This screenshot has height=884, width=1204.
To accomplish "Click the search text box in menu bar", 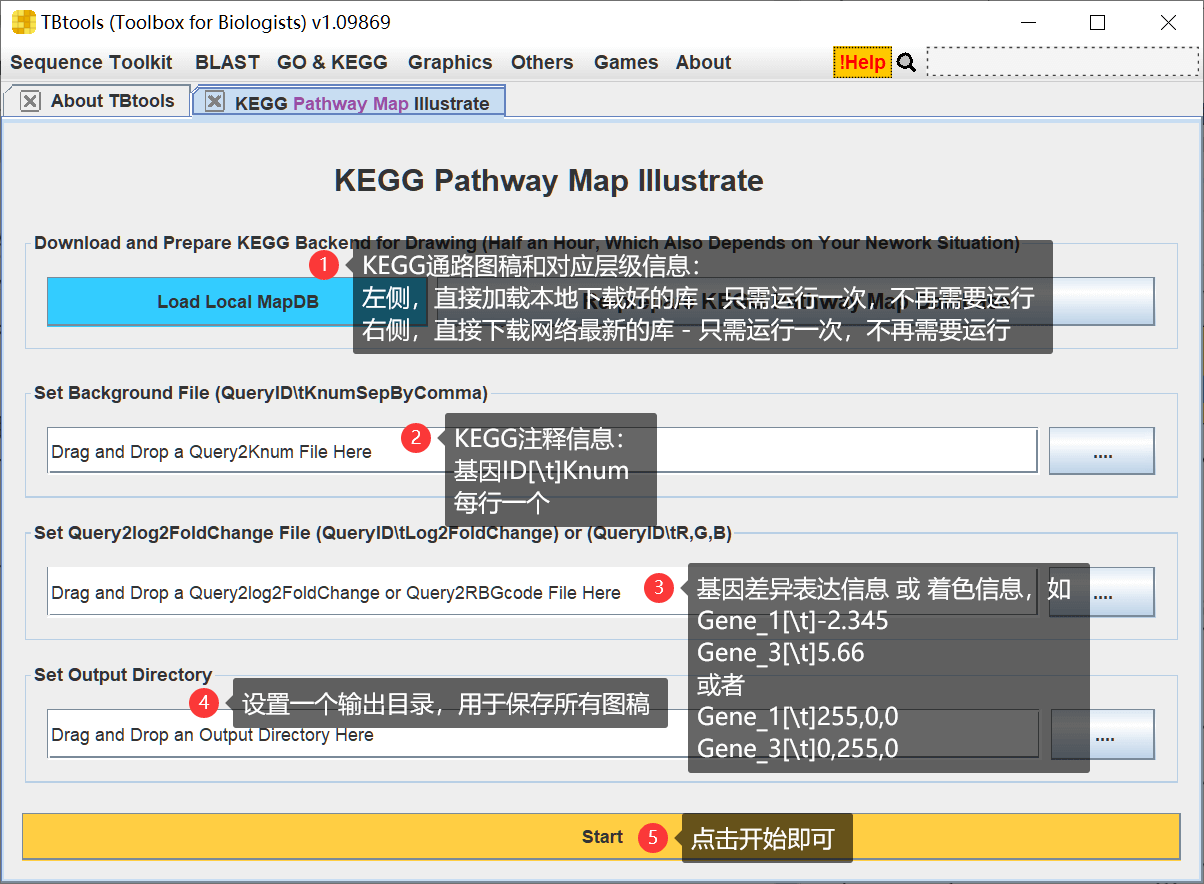I will pos(1062,62).
